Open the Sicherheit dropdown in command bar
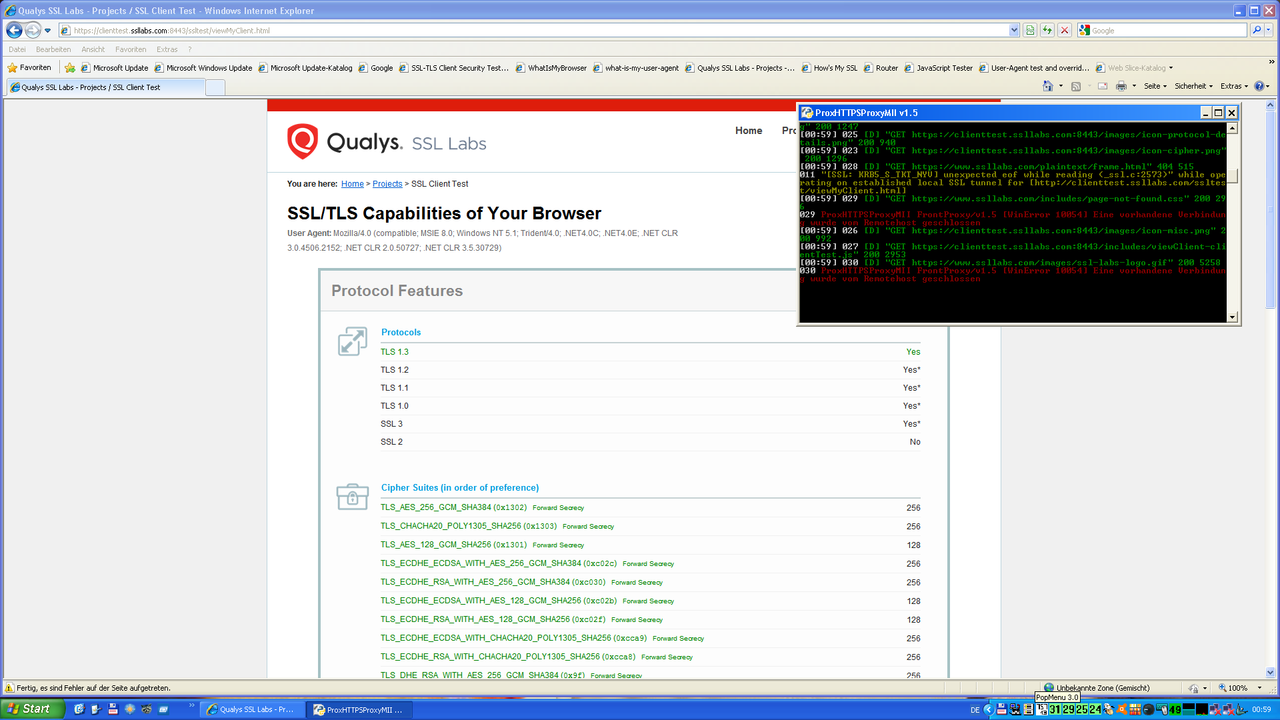Image resolution: width=1280 pixels, height=720 pixels. pos(1194,87)
